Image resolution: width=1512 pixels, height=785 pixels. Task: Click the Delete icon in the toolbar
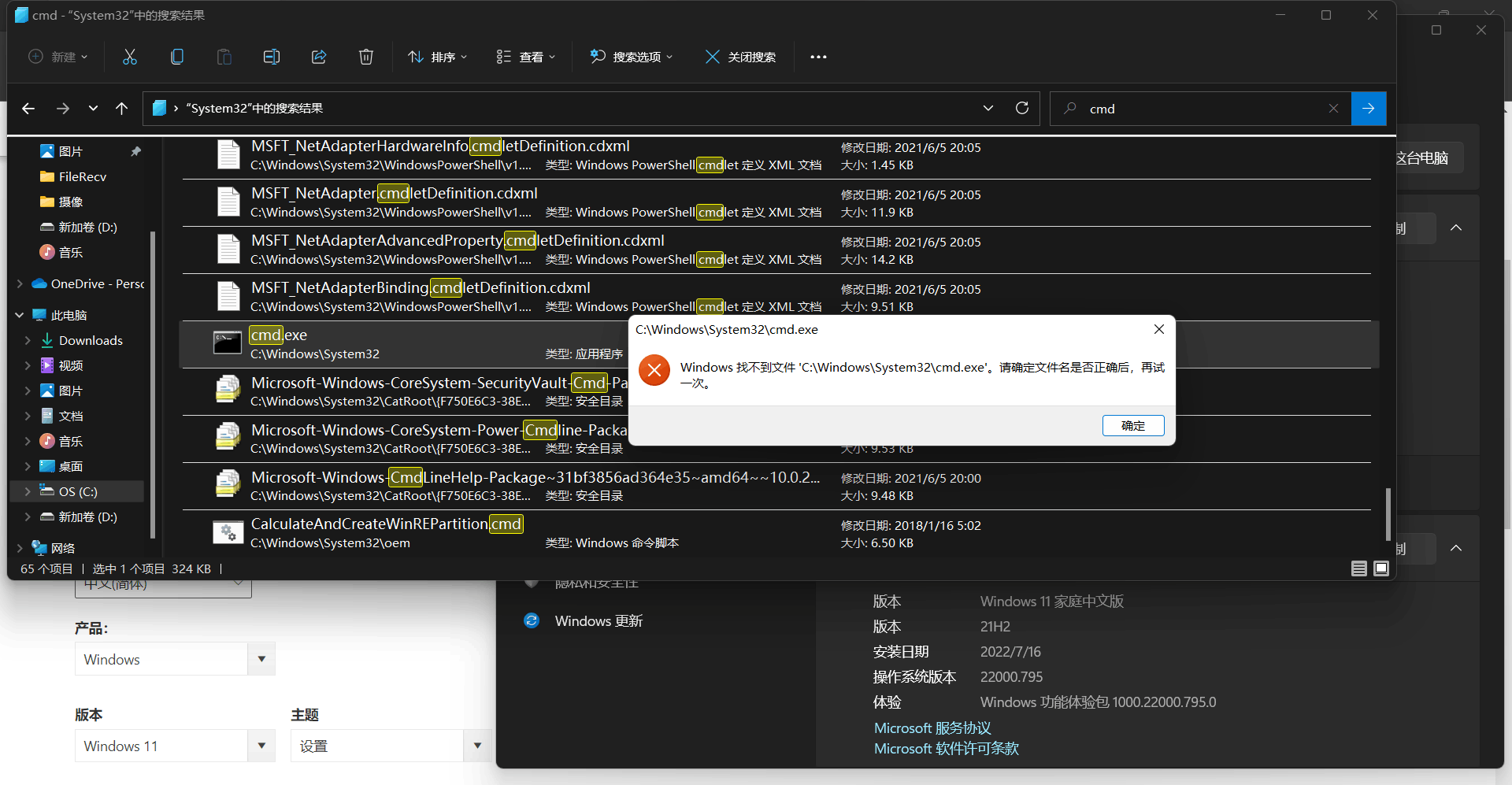365,57
